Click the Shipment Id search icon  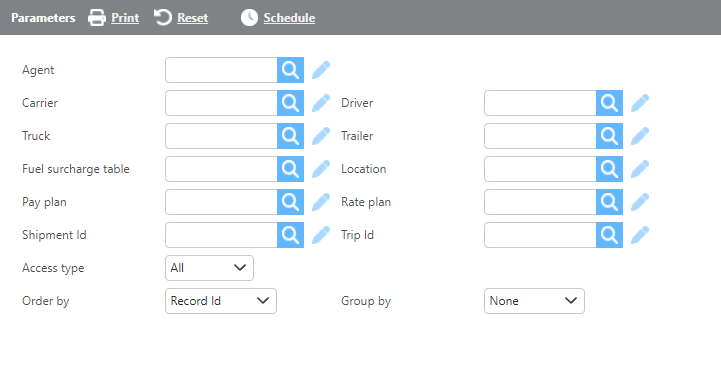pos(290,235)
